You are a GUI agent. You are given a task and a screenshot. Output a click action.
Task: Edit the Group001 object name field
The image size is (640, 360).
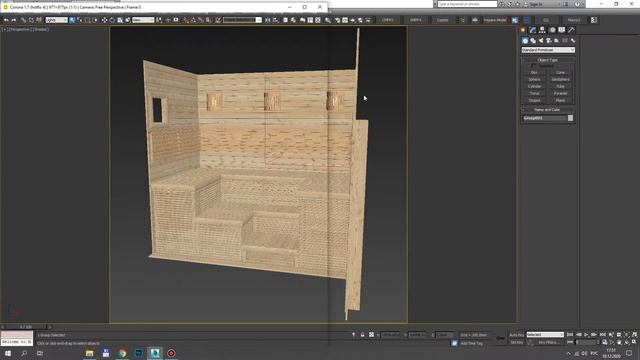pos(544,118)
